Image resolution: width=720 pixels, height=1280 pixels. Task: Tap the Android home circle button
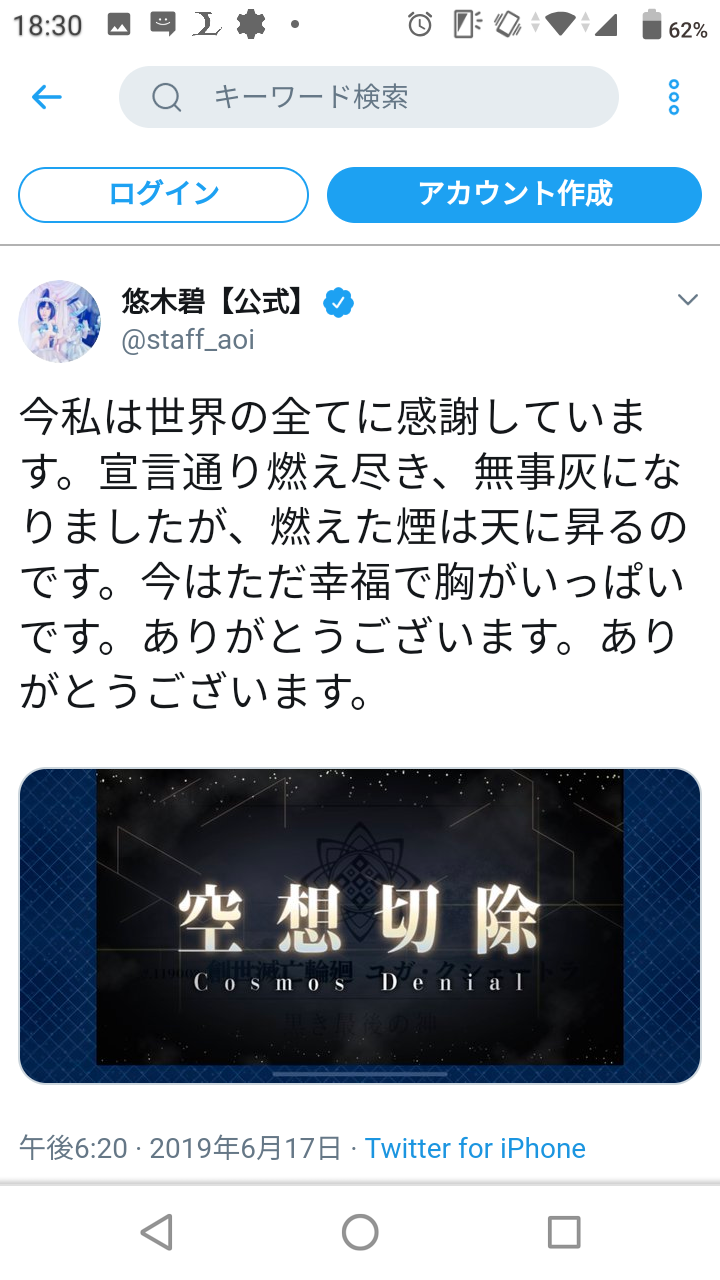(360, 1232)
